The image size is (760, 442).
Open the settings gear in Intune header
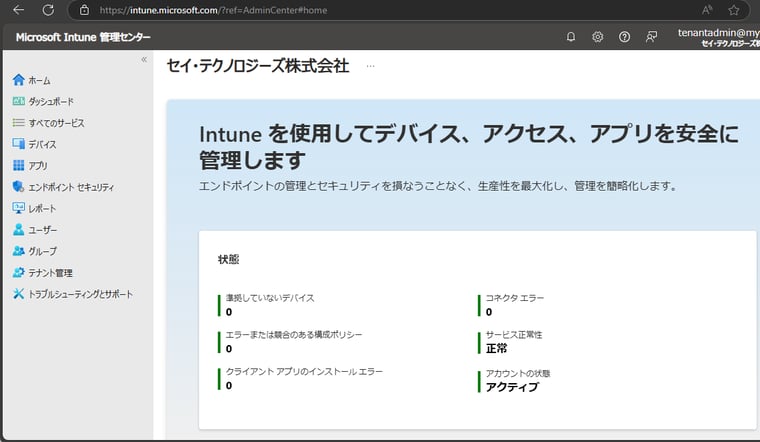(598, 37)
